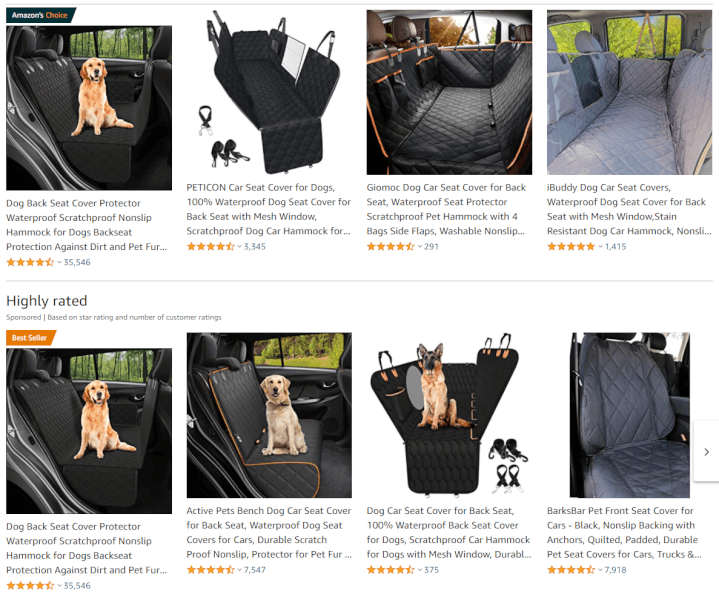Viewport: 719px width, 600px height.
Task: Click the iBuddy gray seat cover image
Action: 630,92
